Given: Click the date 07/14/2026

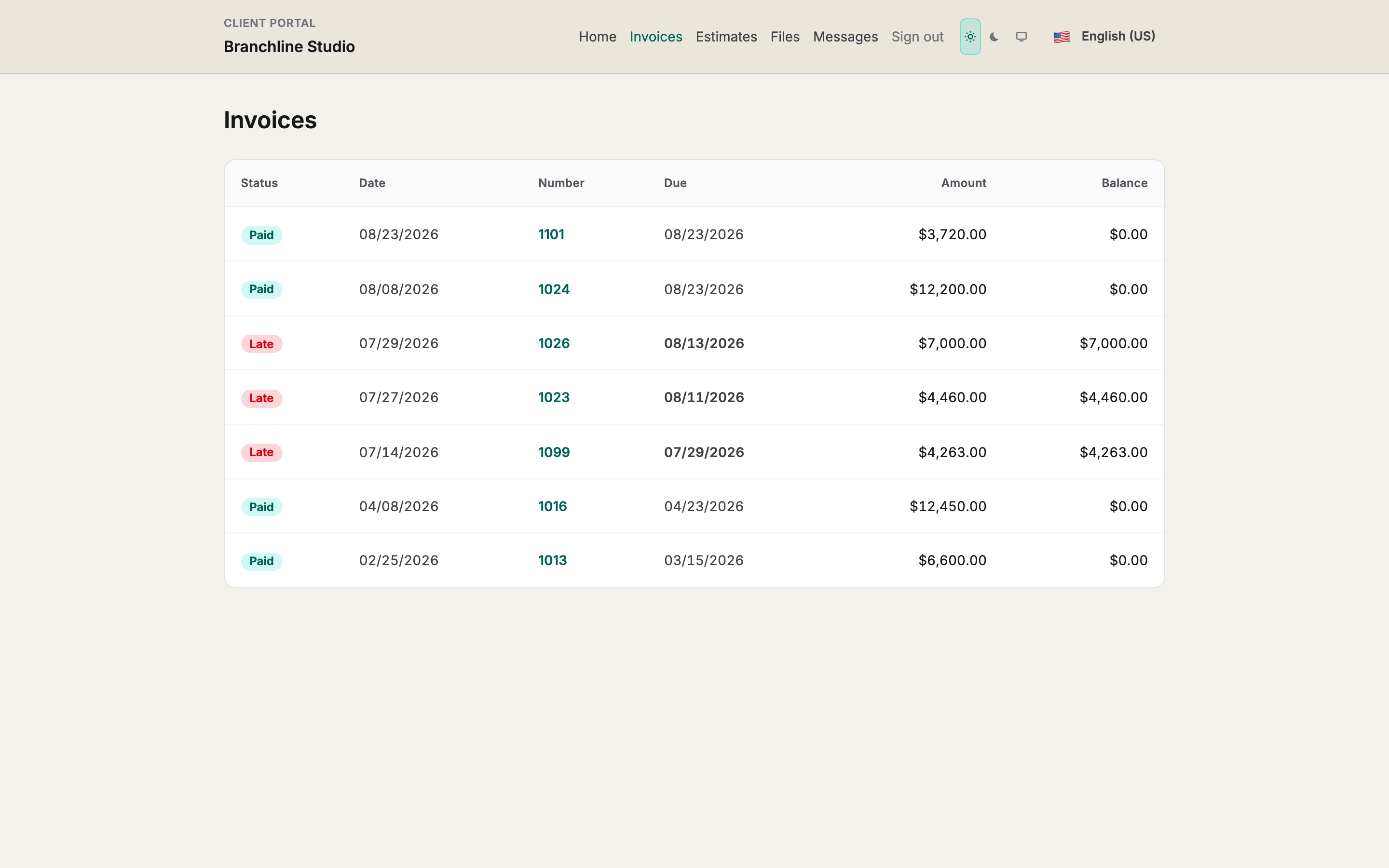Looking at the screenshot, I should click(398, 452).
